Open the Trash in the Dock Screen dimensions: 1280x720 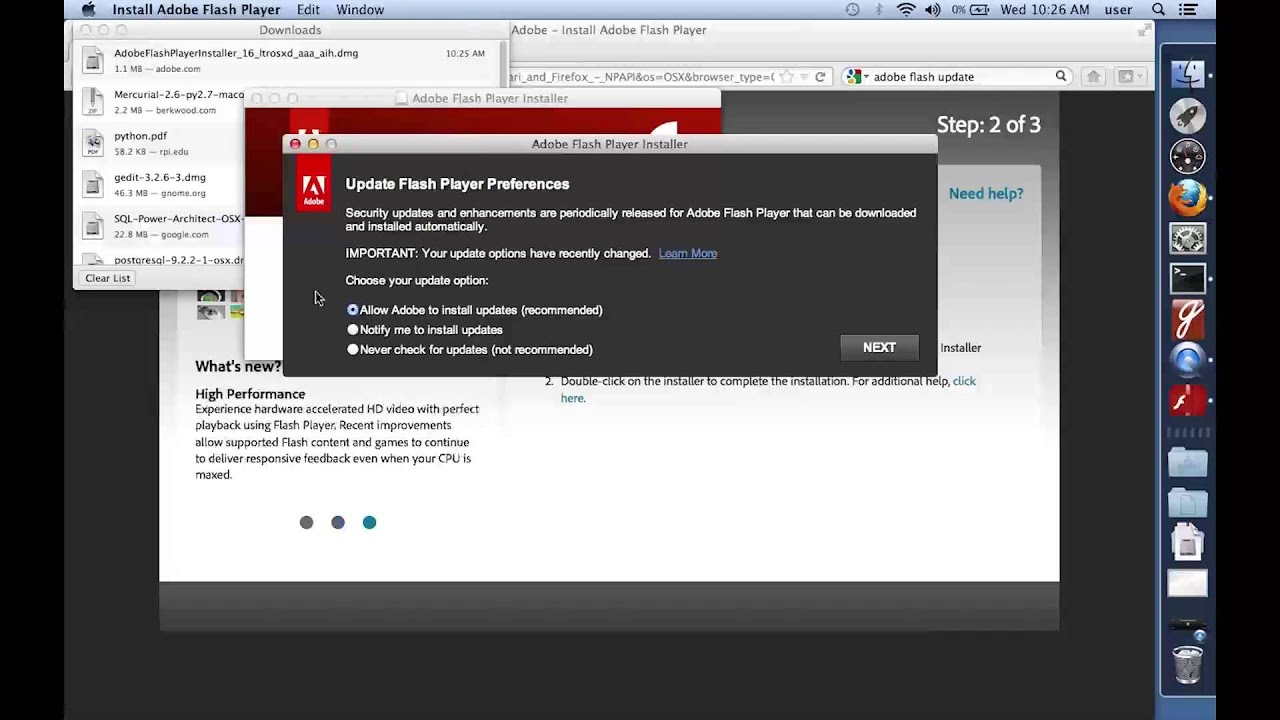1188,664
